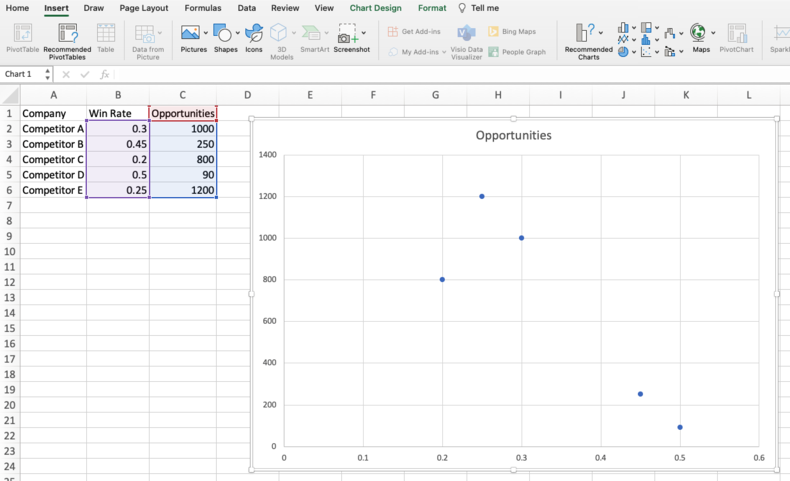Viewport: 790px width, 481px height.
Task: Select cell B3 containing 0.45
Action: point(117,144)
